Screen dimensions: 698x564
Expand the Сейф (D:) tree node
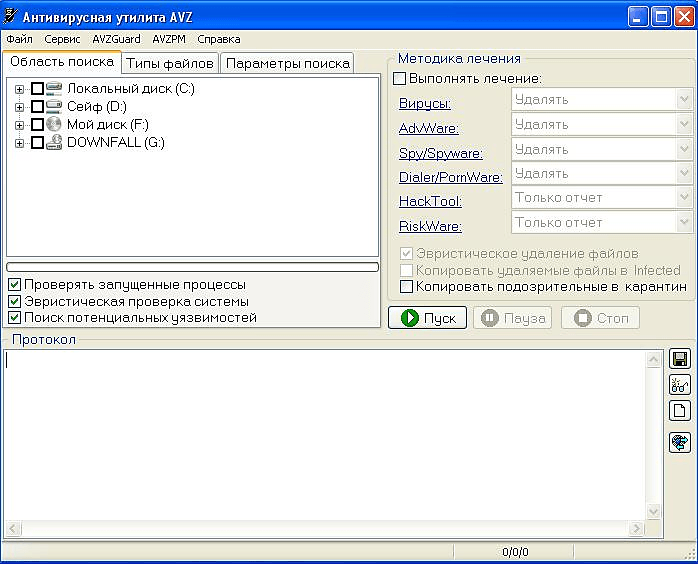19,107
